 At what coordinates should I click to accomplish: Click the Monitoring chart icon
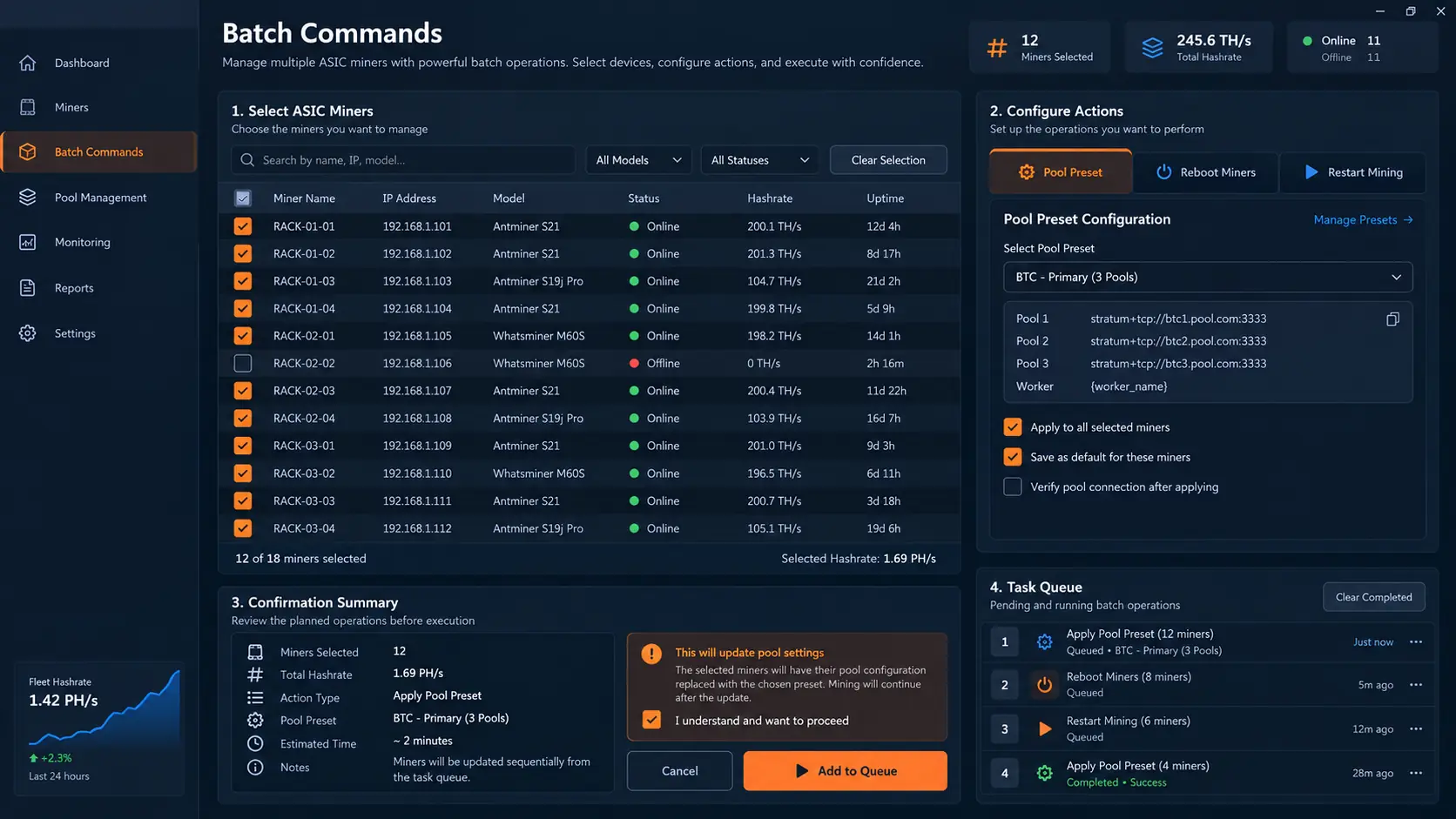pyautogui.click(x=28, y=242)
